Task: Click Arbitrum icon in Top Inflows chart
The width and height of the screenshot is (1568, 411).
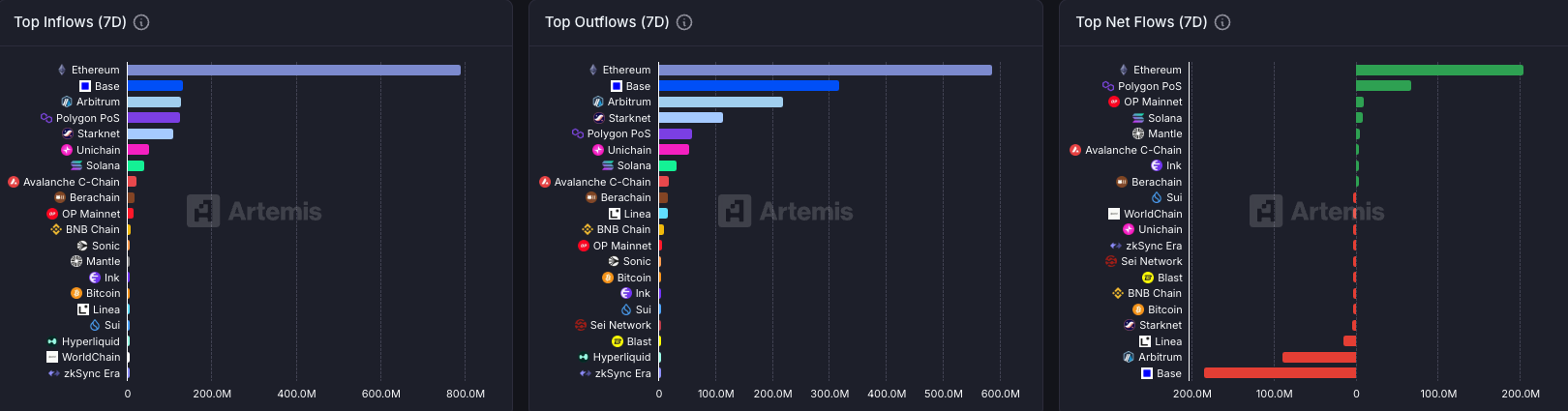Action: pyautogui.click(x=67, y=102)
